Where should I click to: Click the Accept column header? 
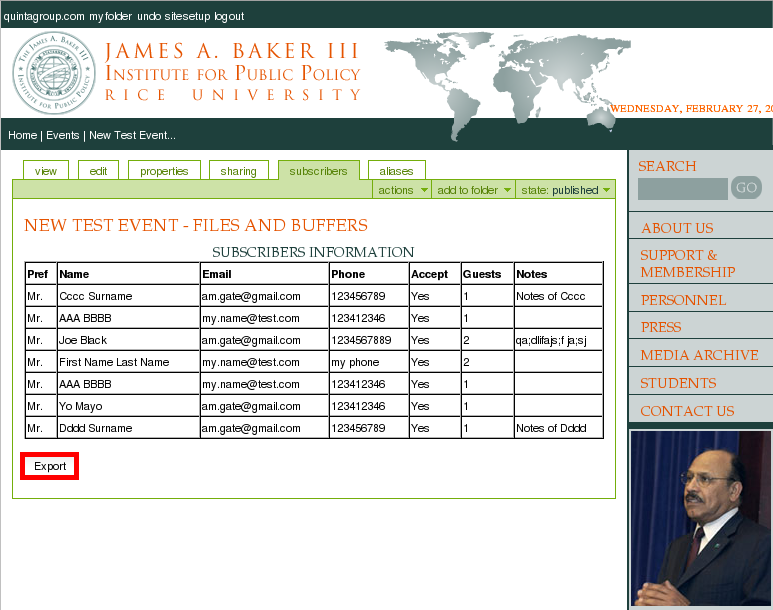tap(435, 274)
